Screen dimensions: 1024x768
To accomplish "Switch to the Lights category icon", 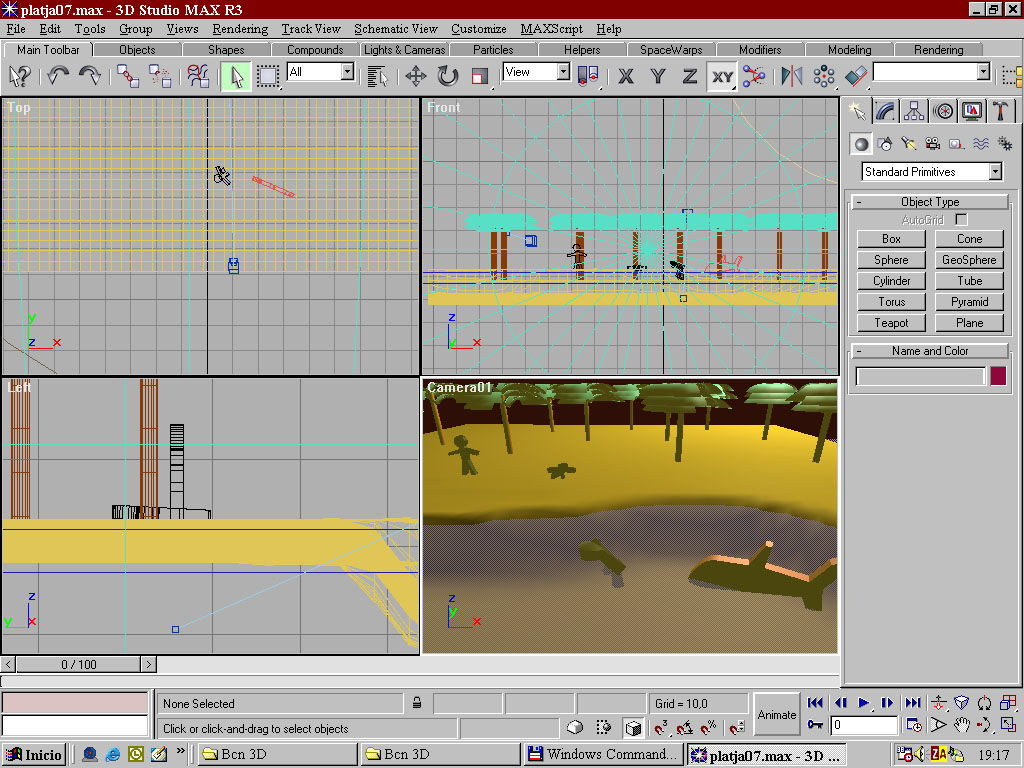I will tap(908, 144).
